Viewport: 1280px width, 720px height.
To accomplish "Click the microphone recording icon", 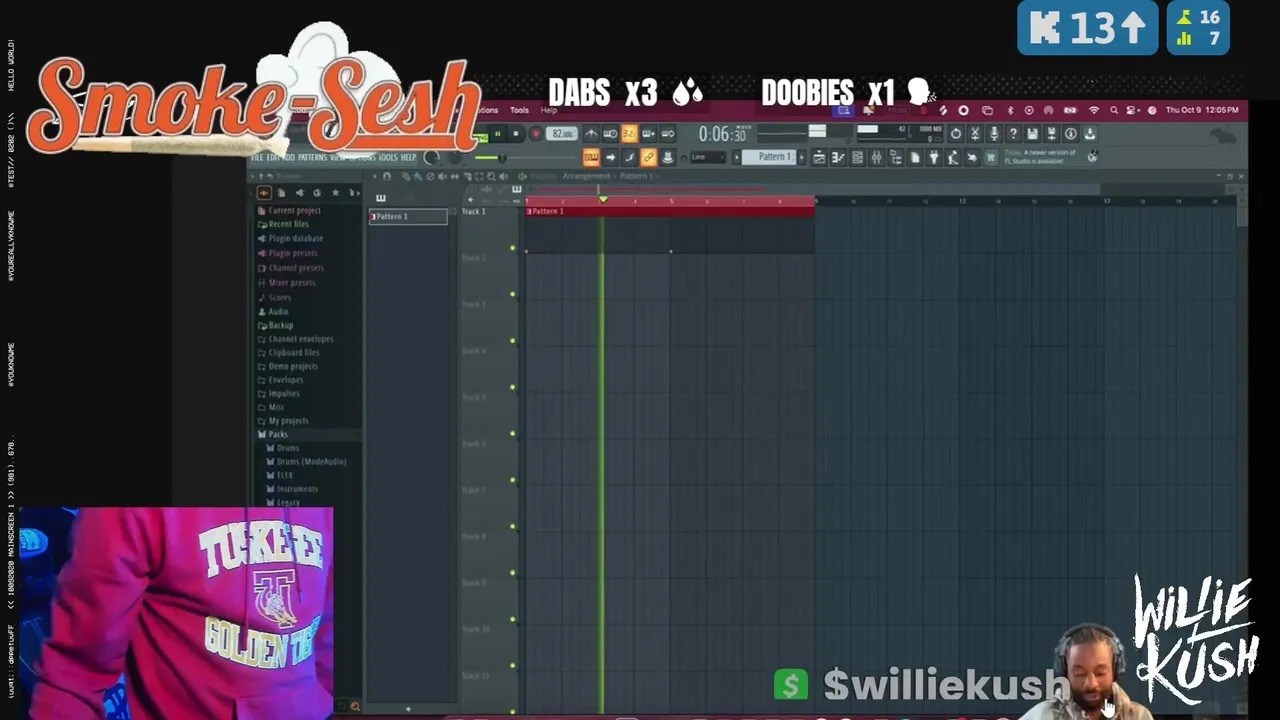I will (994, 133).
